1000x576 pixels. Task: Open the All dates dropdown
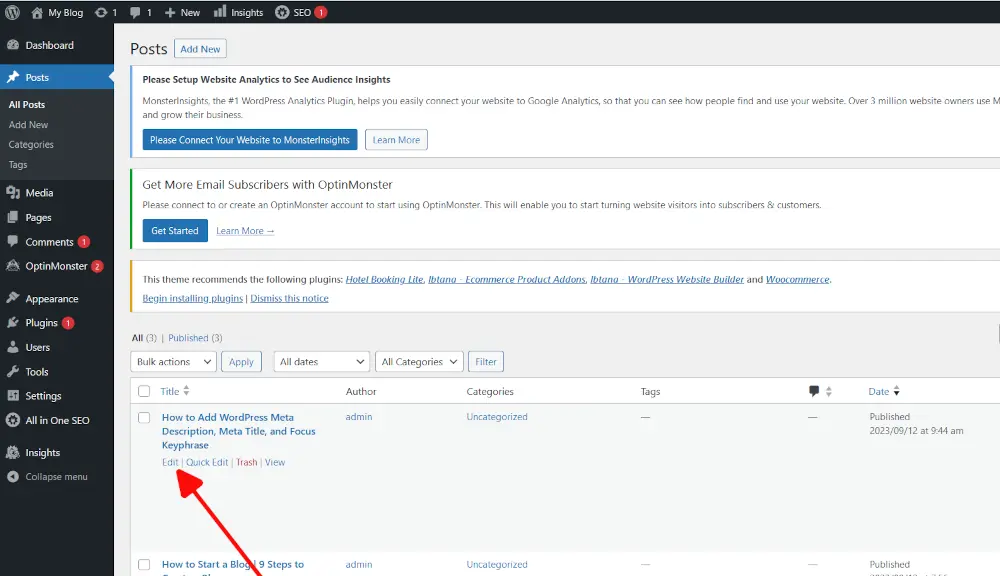click(321, 362)
